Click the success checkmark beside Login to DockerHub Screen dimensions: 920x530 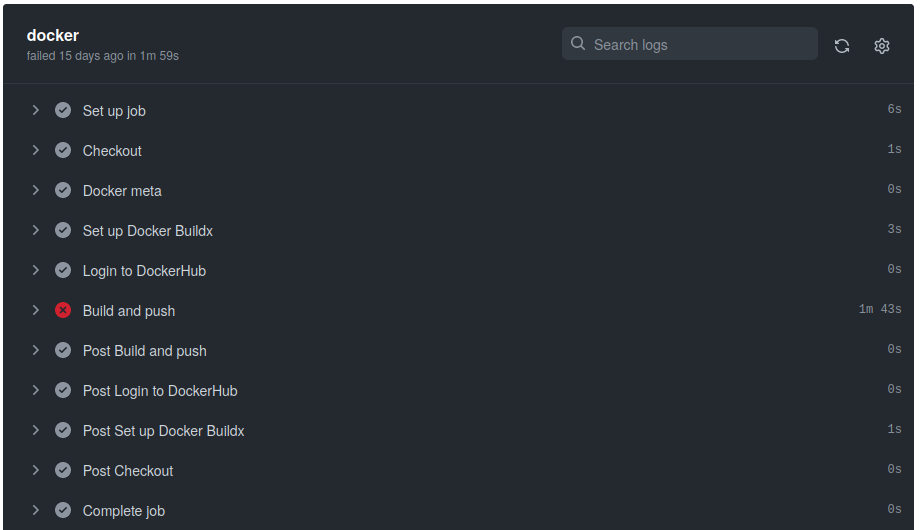point(63,270)
